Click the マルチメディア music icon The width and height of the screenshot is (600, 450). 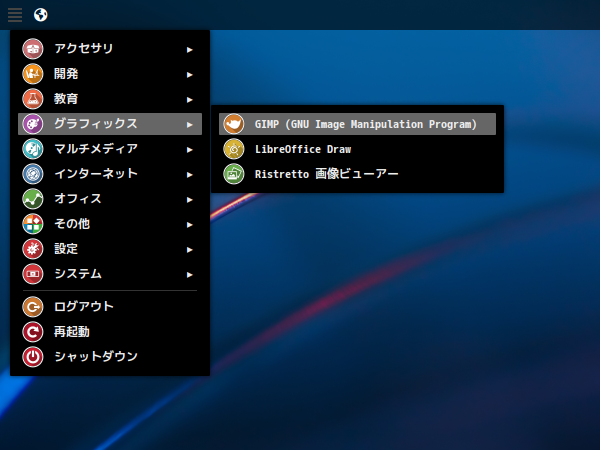33,149
